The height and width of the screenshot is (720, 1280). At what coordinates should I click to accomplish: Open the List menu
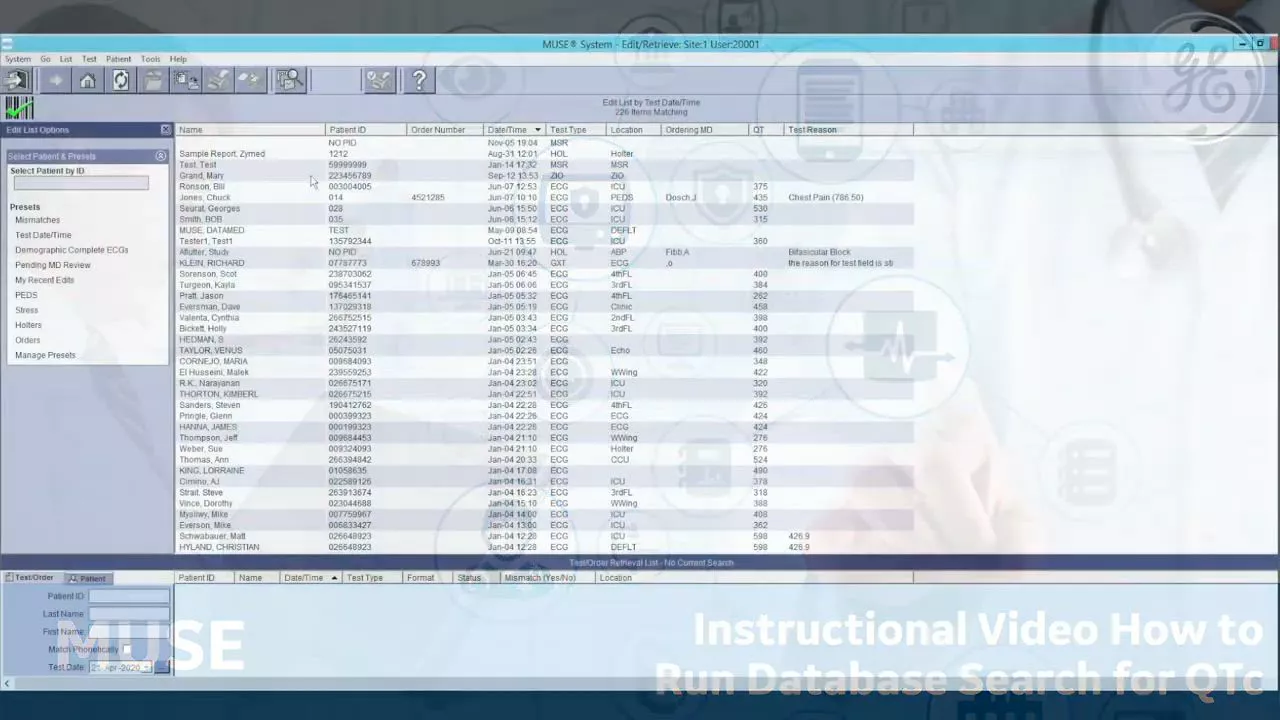[66, 59]
